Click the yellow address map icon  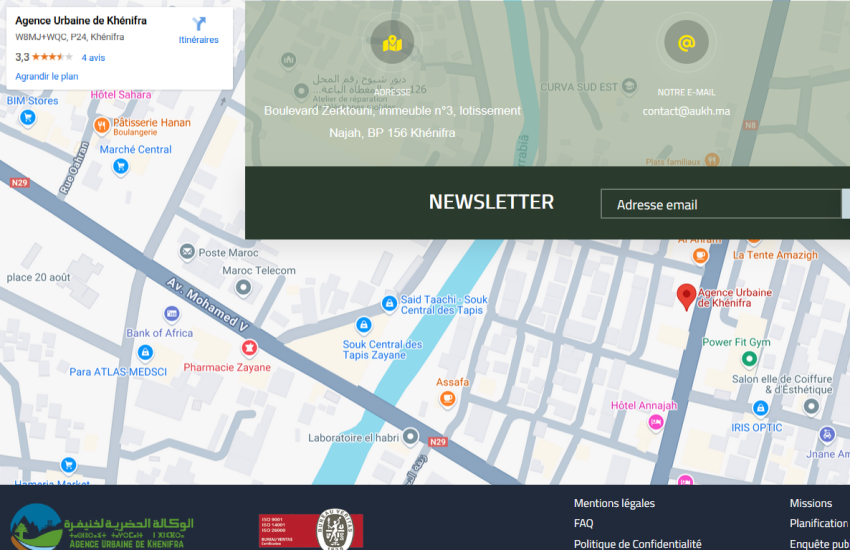tap(392, 43)
